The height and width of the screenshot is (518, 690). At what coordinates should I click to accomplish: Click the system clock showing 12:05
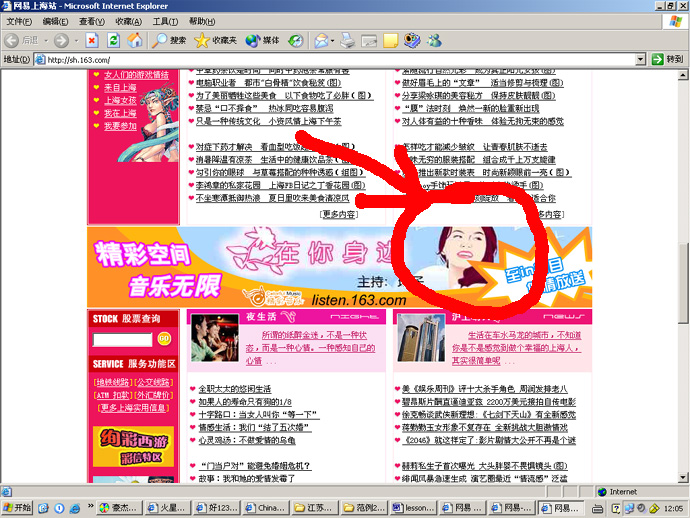[674, 508]
